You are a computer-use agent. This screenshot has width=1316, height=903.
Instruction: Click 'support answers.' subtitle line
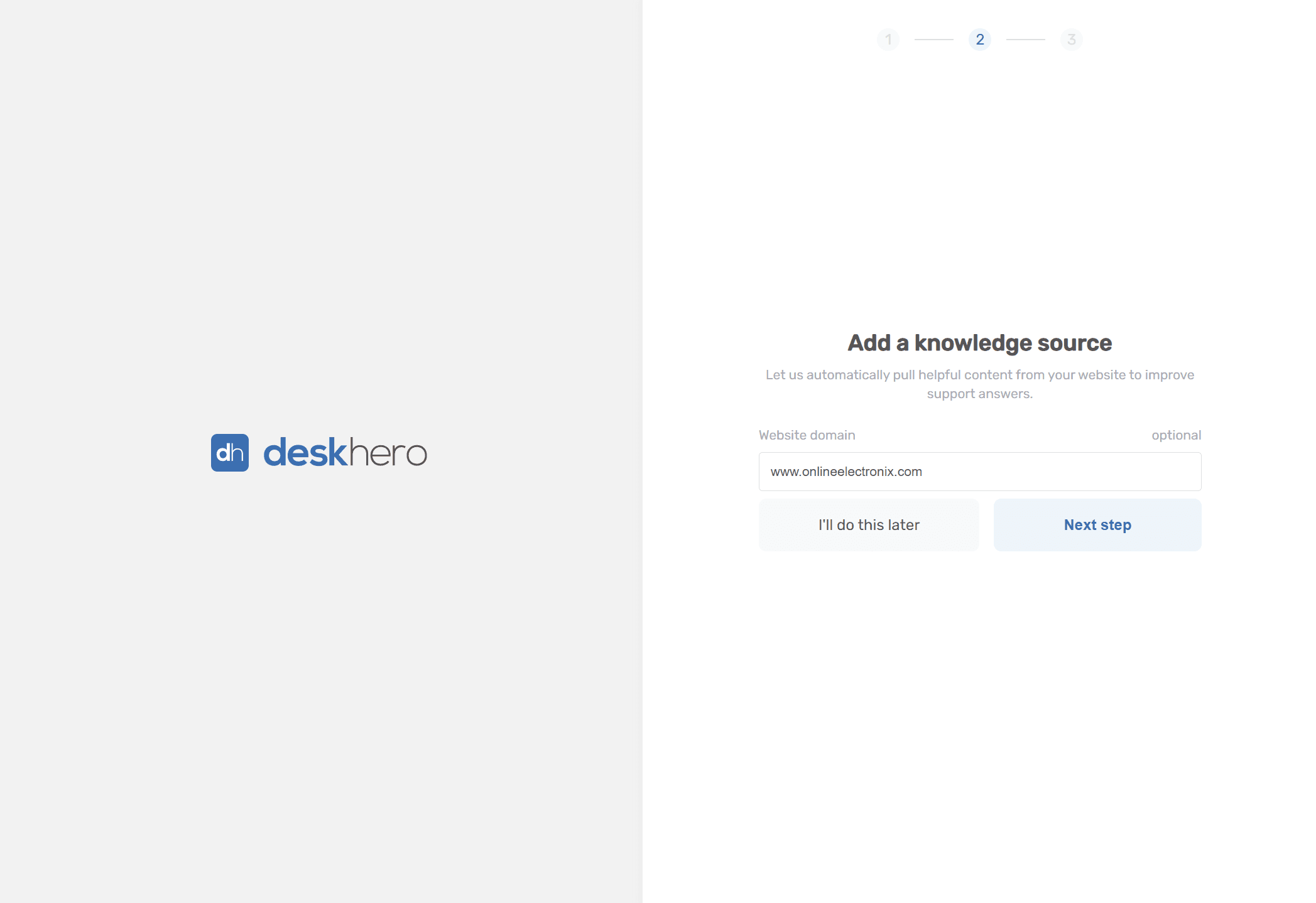pos(979,394)
